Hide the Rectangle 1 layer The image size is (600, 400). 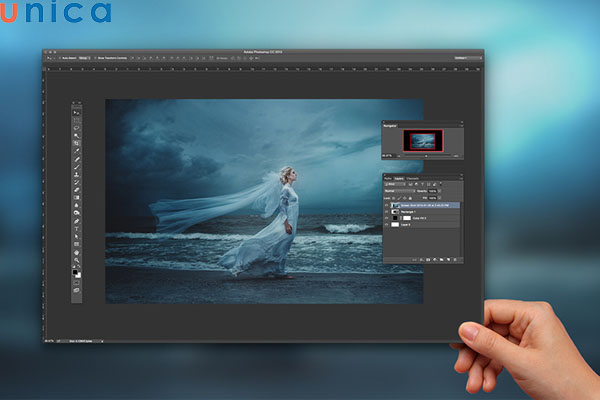[x=386, y=212]
